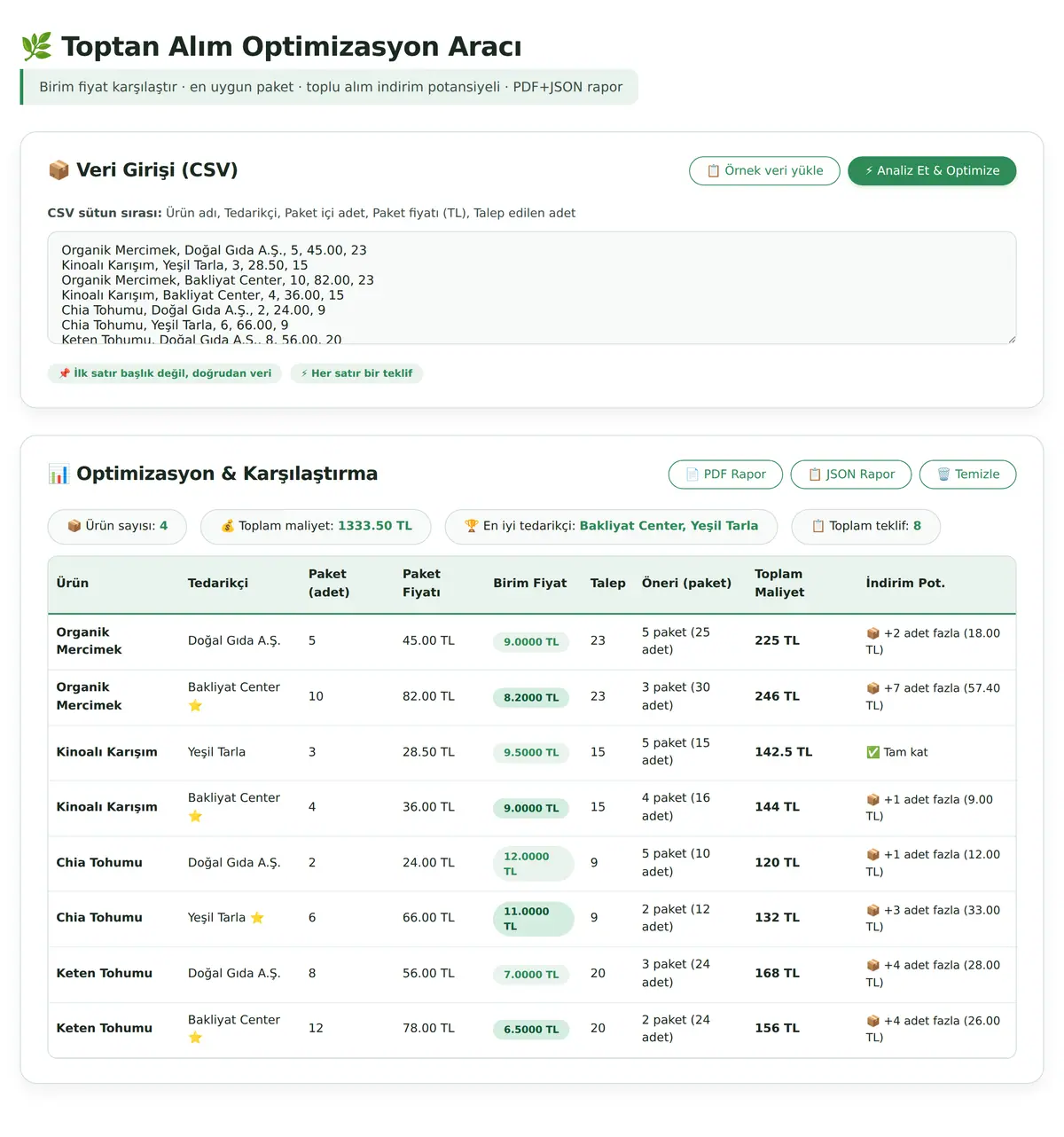Click the package icon beside +3 adet fazla

pos(872,910)
